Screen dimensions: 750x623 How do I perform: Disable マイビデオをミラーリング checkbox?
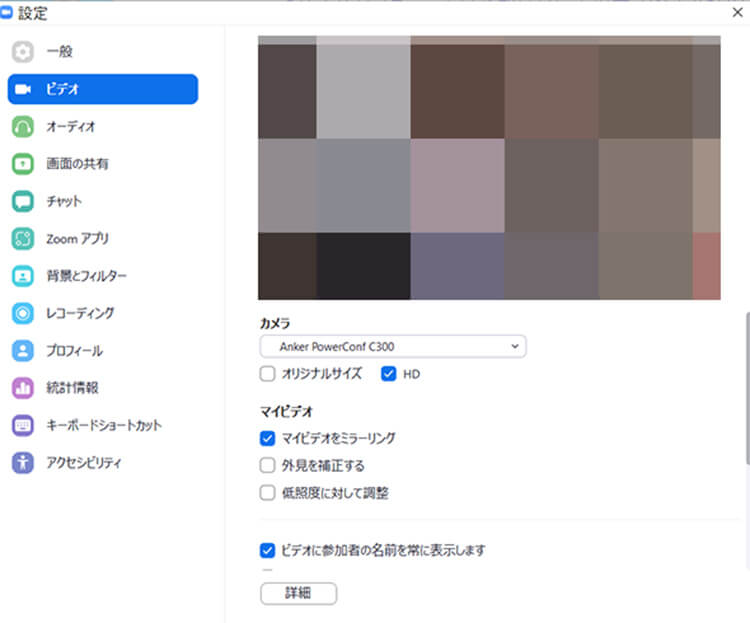tap(267, 438)
